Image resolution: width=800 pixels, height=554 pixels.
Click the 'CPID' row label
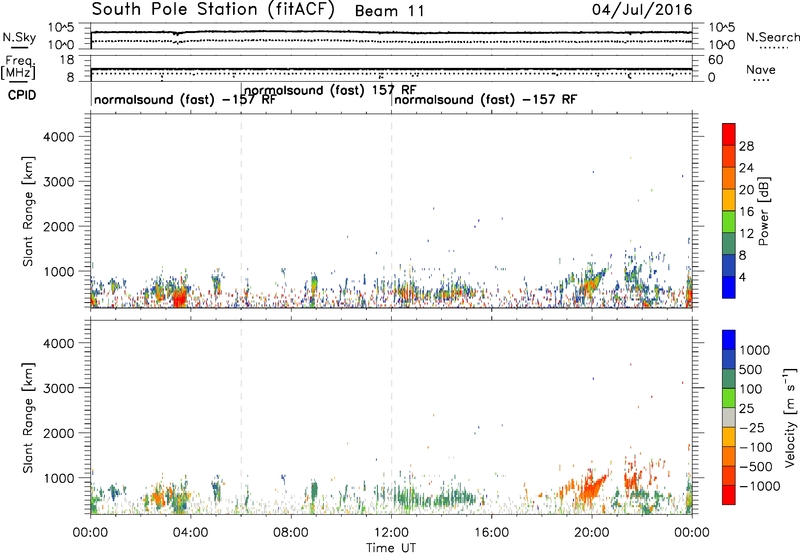(x=22, y=95)
